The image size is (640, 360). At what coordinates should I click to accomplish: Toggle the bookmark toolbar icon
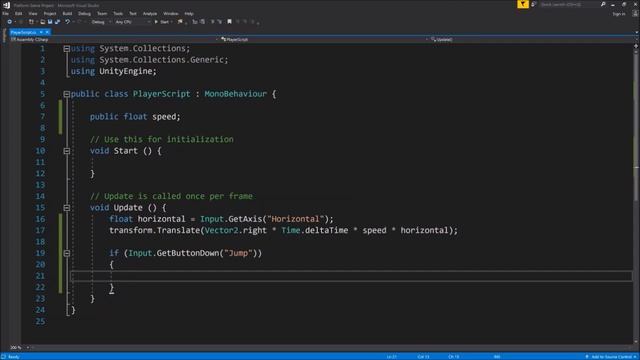229,22
